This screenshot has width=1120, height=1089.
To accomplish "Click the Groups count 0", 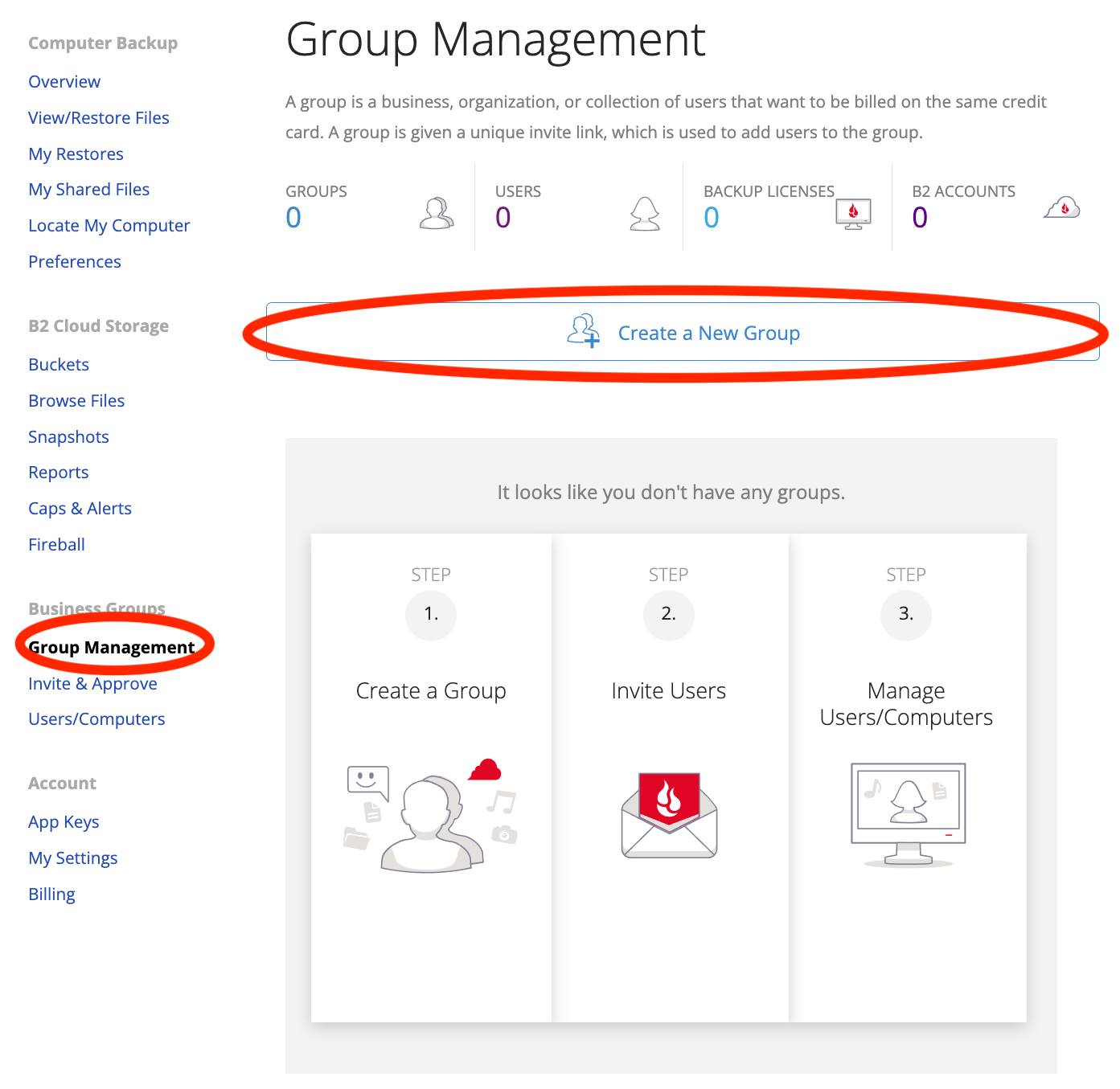I will point(293,218).
